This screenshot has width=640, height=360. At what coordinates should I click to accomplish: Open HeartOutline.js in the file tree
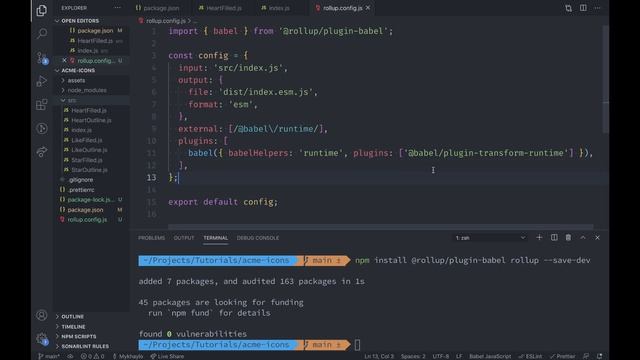91,120
